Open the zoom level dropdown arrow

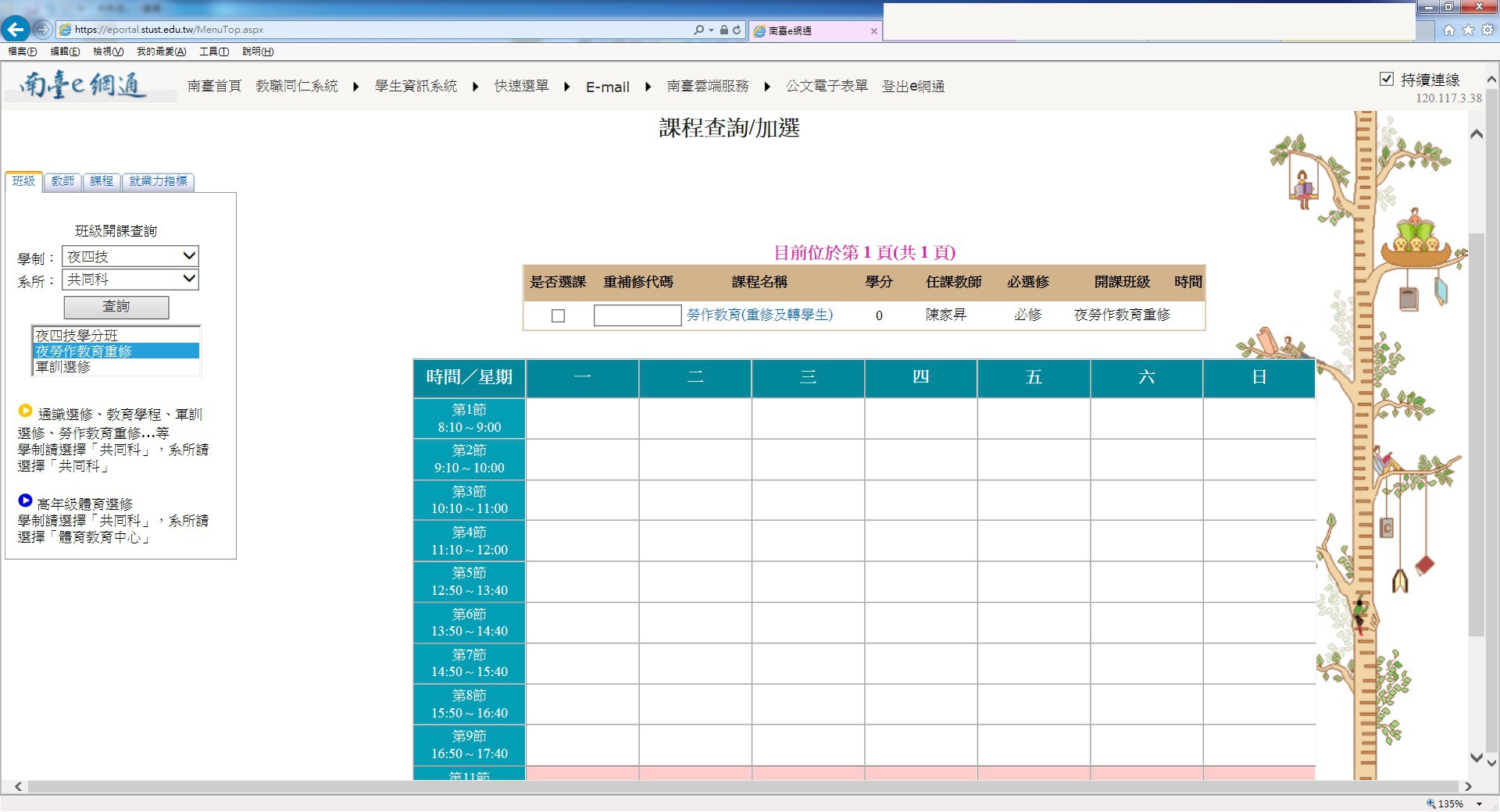(1479, 803)
